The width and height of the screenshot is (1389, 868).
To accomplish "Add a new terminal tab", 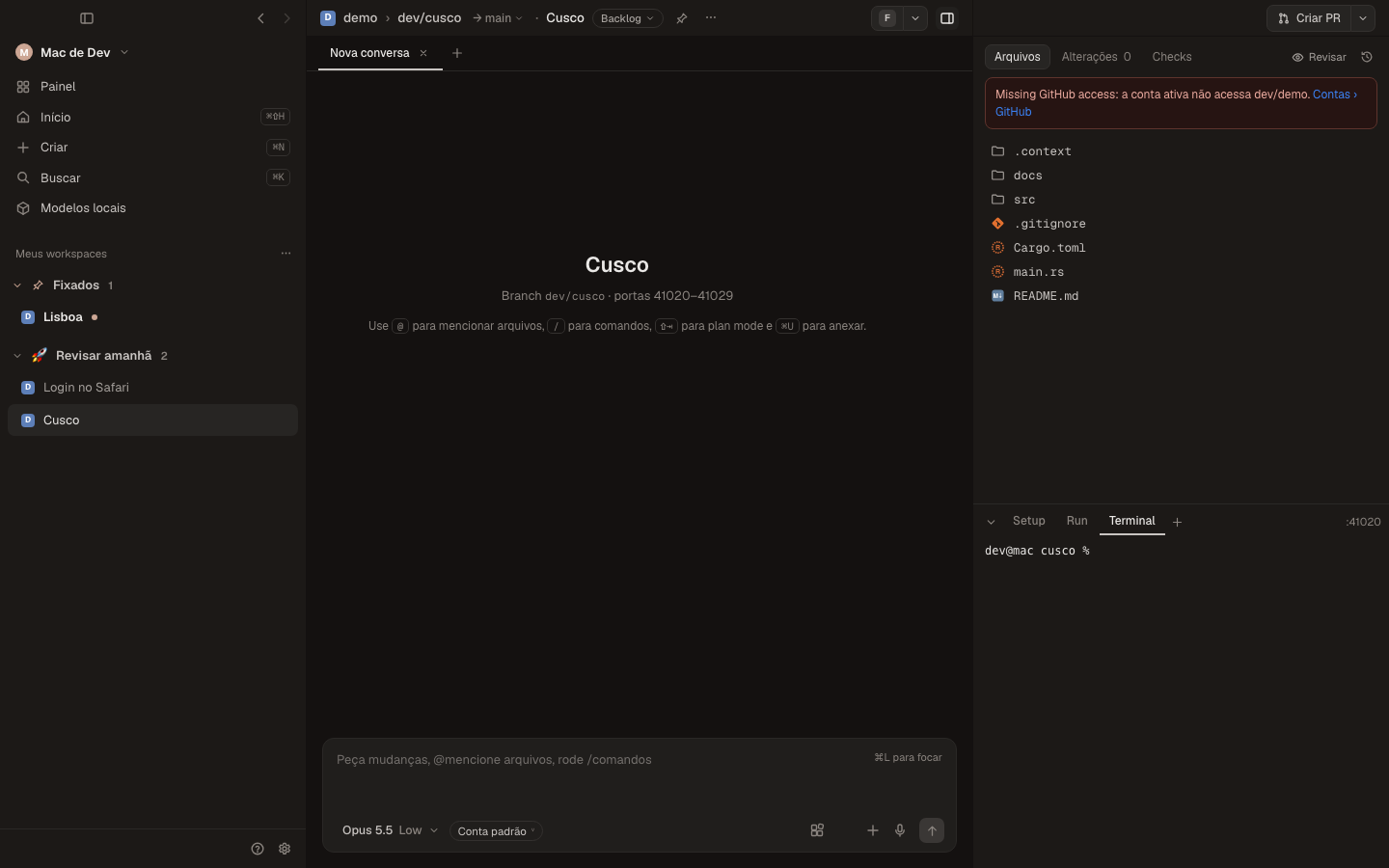I will coord(1177,522).
